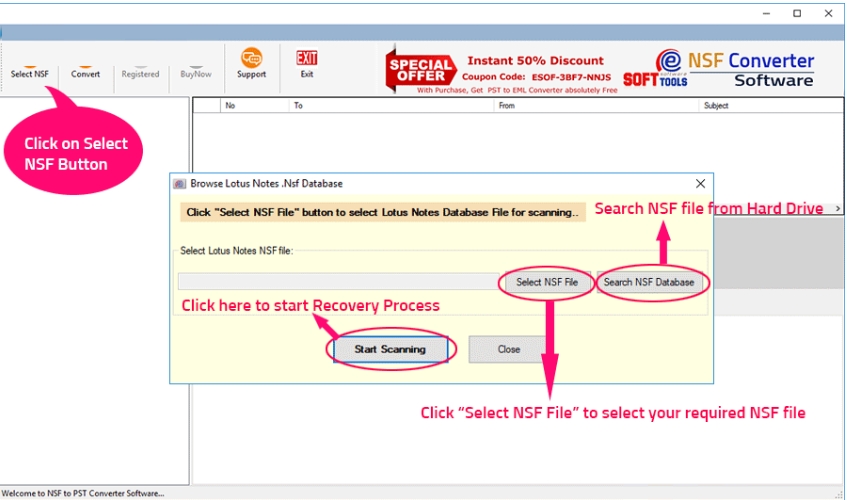
Task: Click Close in the browse dialog
Action: [x=508, y=349]
